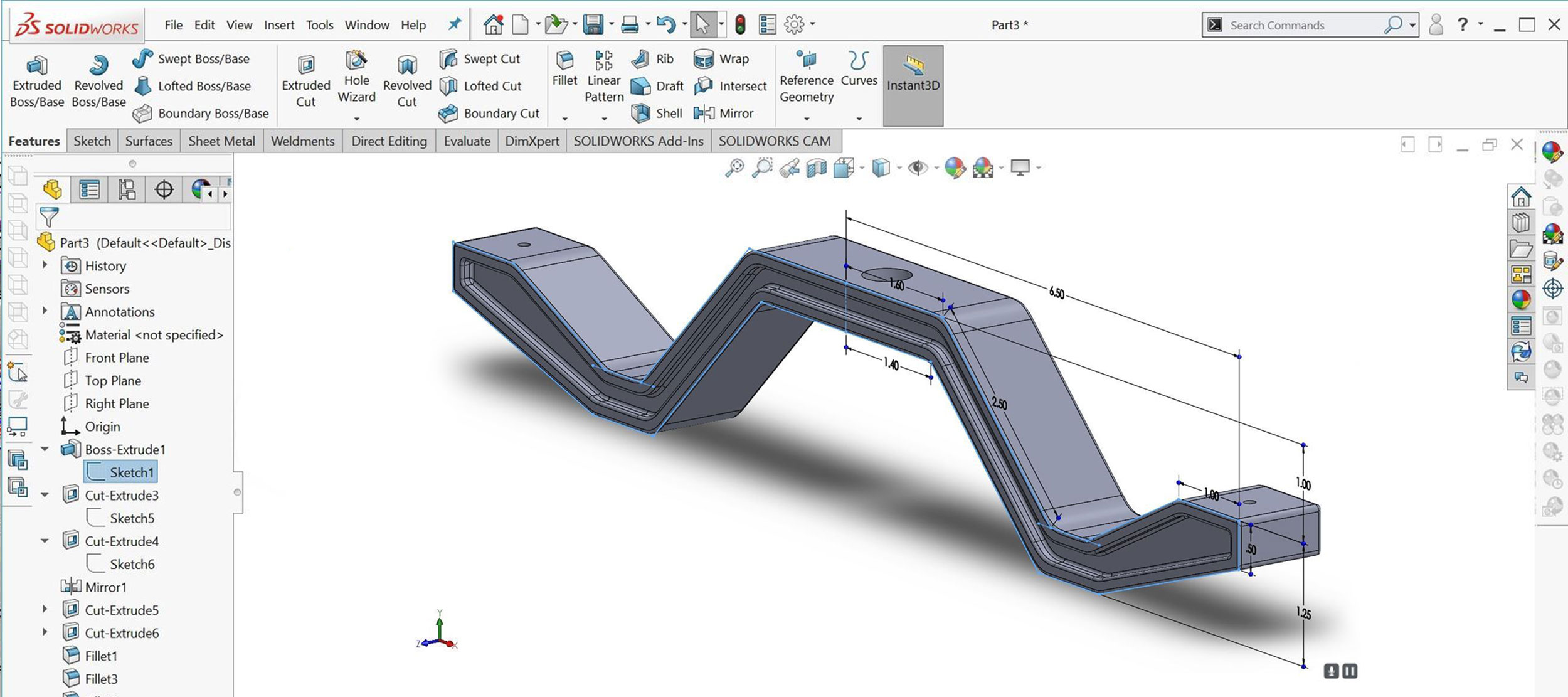The image size is (1568, 697).
Task: Toggle Hide/Show Items in the heads-up toolbar
Action: tap(919, 168)
